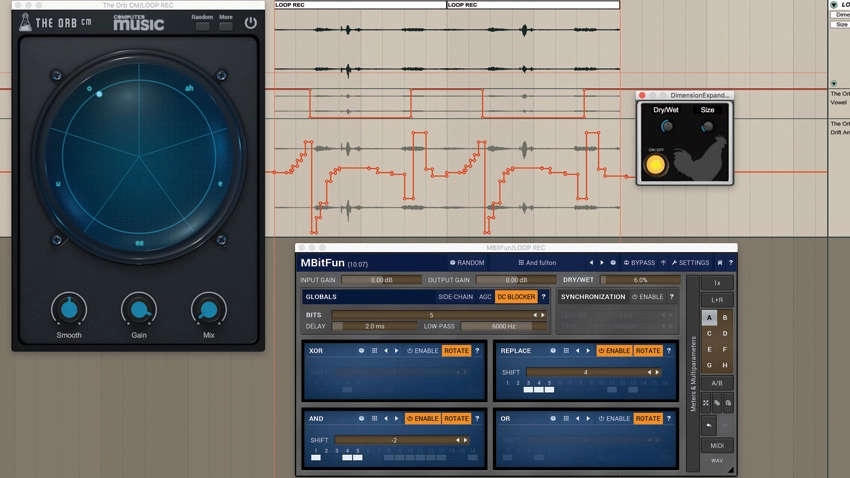This screenshot has width=850, height=478.
Task: Open the 1x oversampling selector
Action: coord(717,283)
